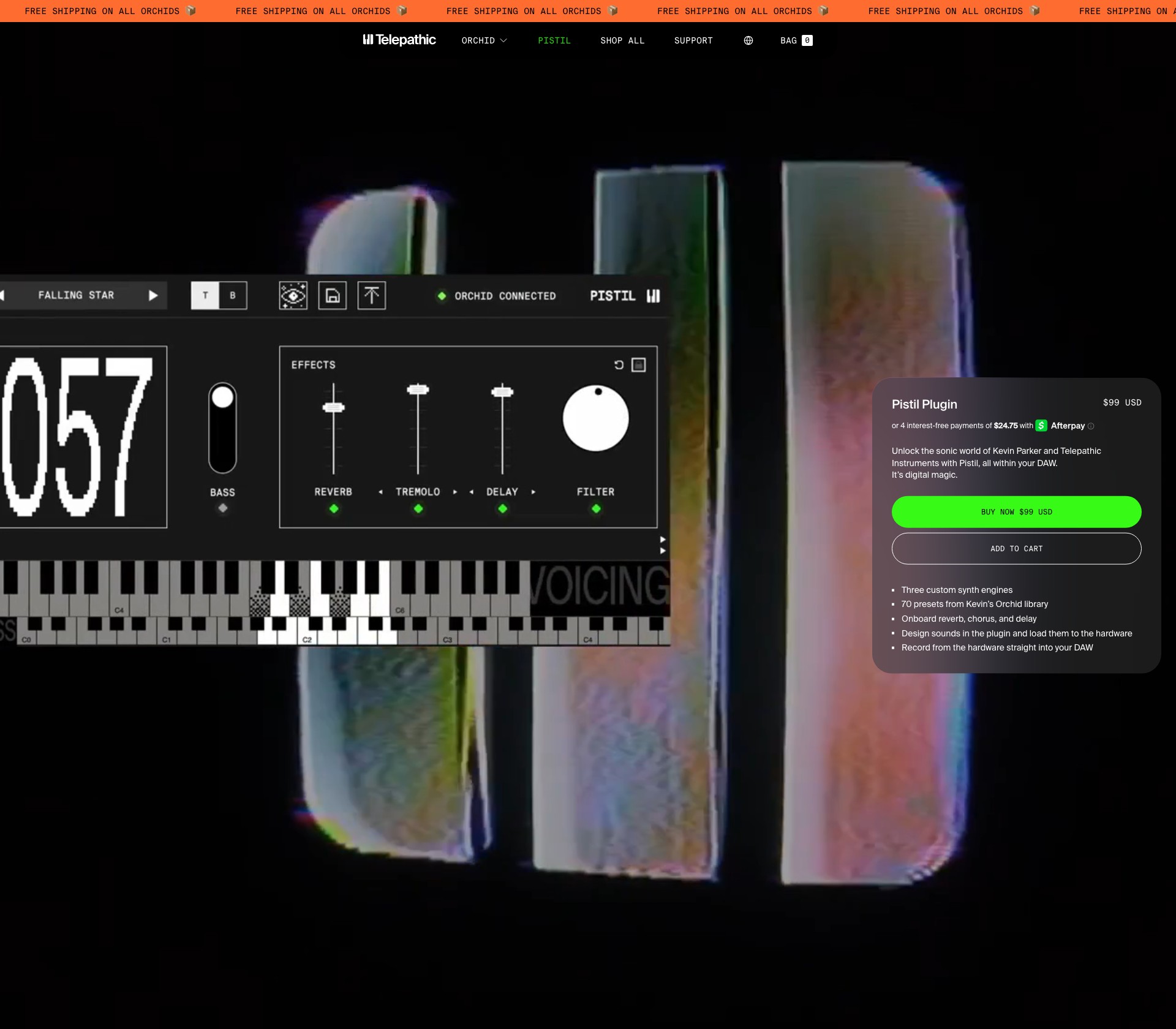Click the save preset floppy icon
The height and width of the screenshot is (1029, 1176).
tap(333, 296)
